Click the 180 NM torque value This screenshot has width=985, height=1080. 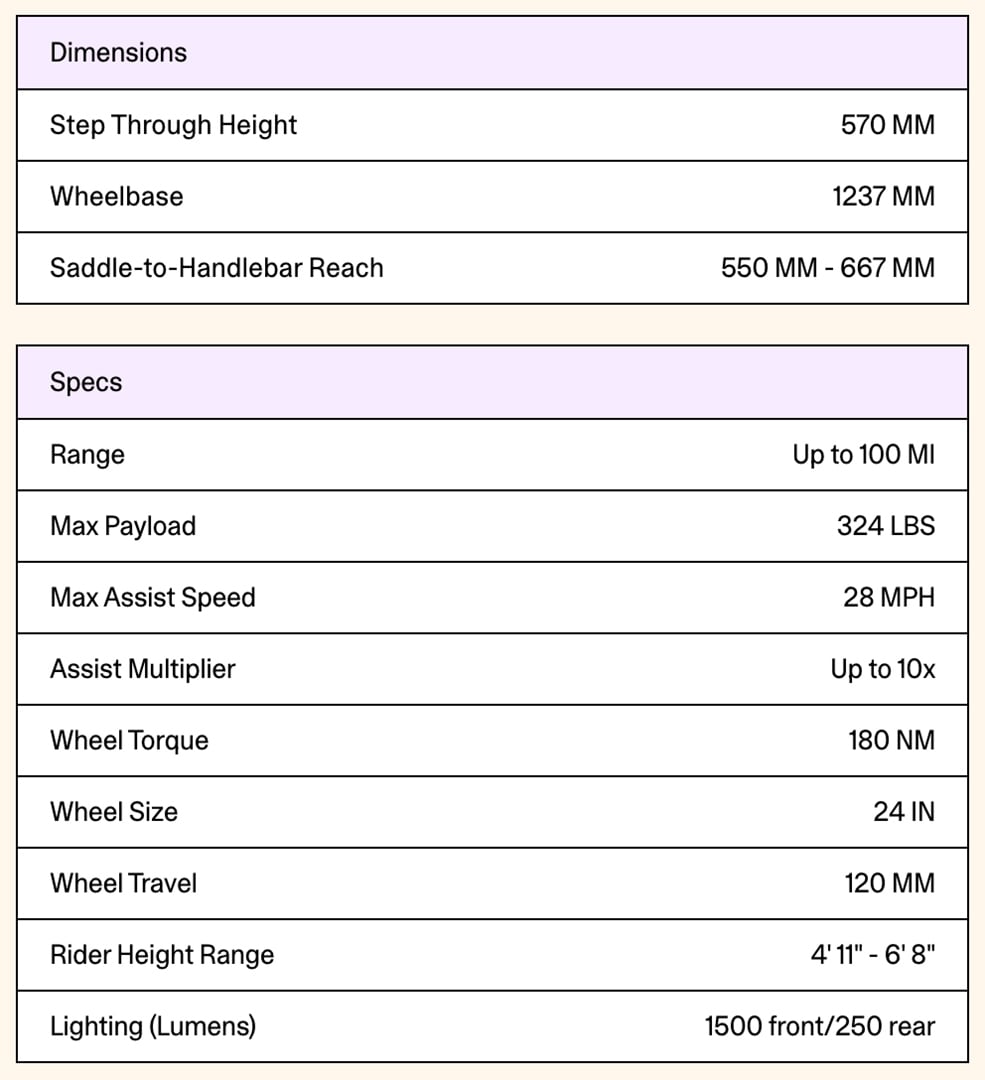tap(891, 741)
